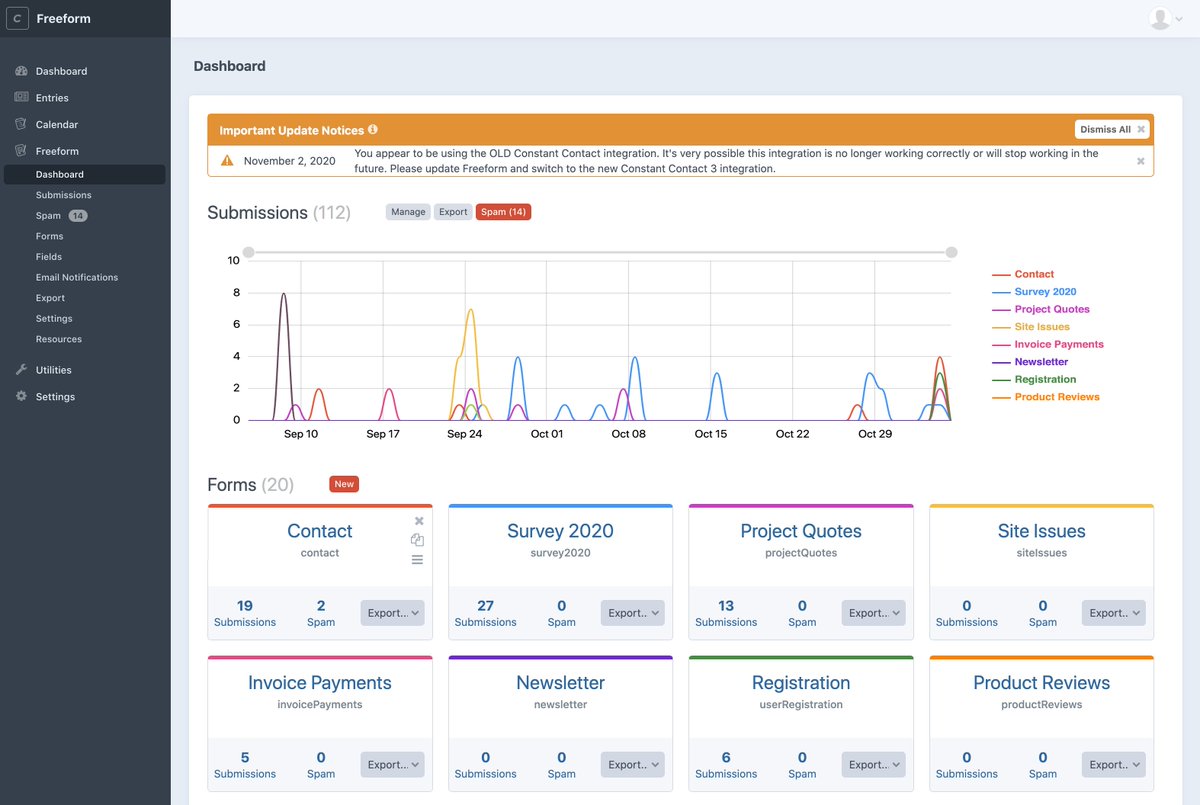Viewport: 1200px width, 805px height.
Task: Open Newsletter form title link
Action: (560, 683)
